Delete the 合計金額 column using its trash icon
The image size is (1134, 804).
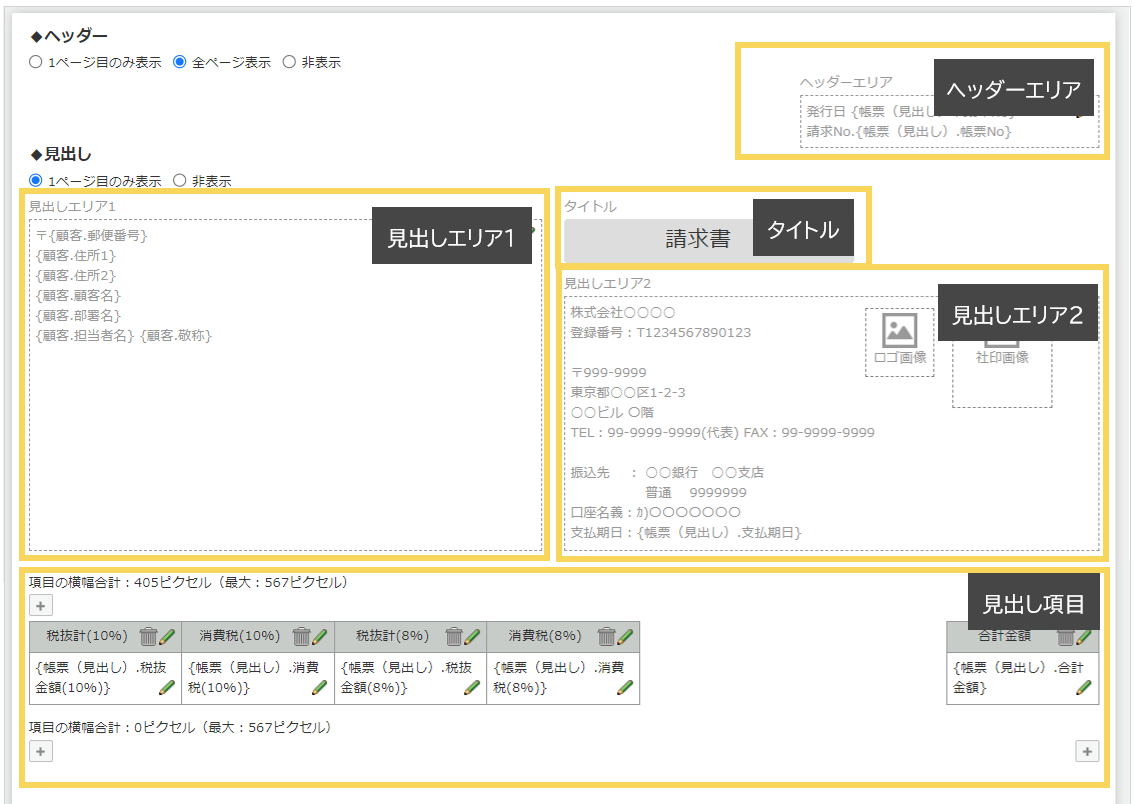(x=1066, y=637)
